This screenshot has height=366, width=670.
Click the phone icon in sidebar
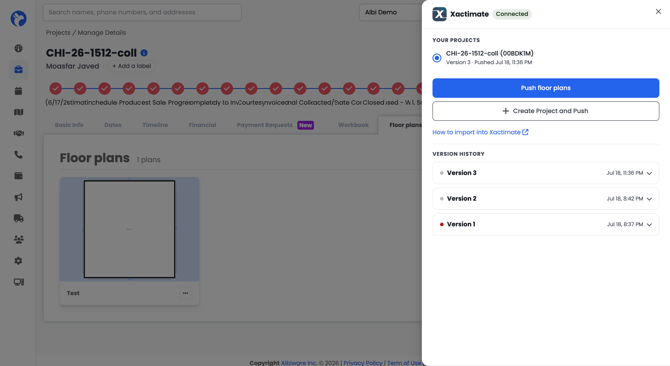pos(18,155)
